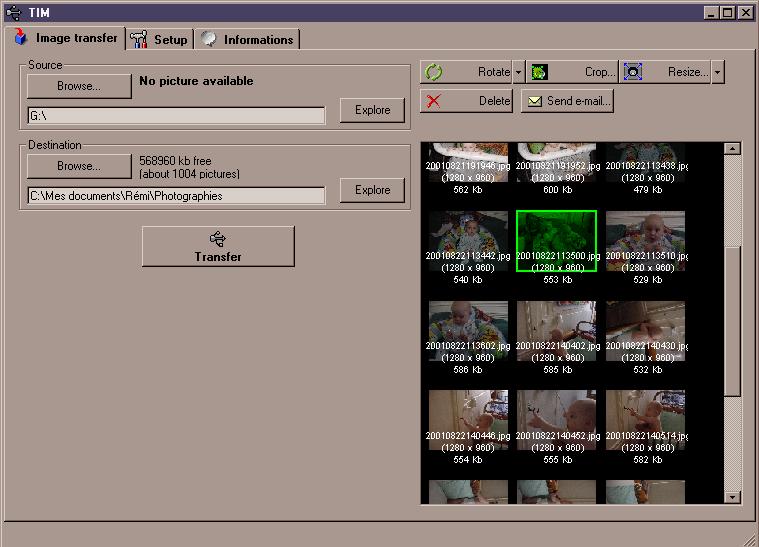Select thumbnail 20010822113510.jpg
The image size is (759, 547).
pos(645,241)
